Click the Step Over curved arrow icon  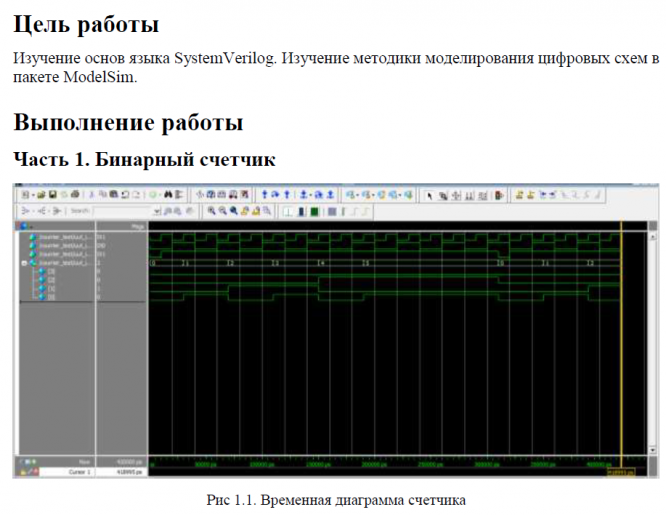pyautogui.click(x=275, y=195)
